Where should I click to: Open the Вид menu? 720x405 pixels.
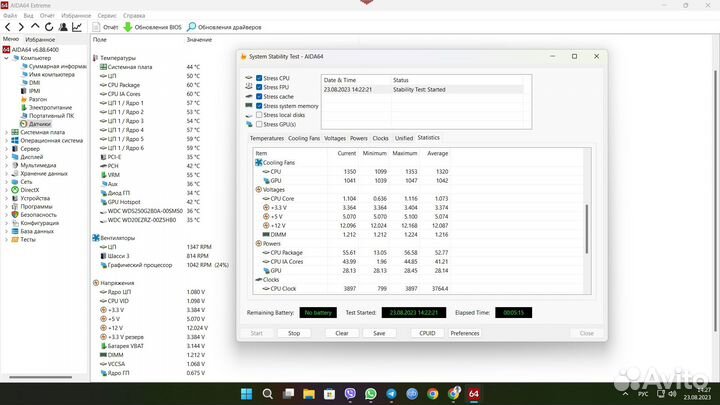(28, 16)
